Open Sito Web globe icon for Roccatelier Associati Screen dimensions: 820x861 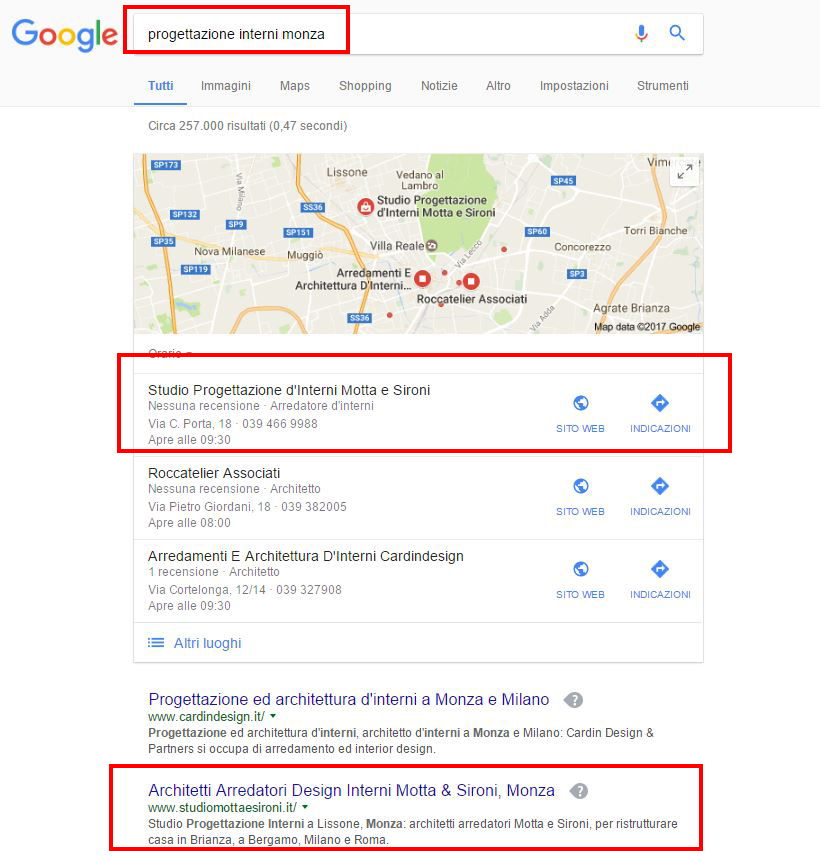(x=581, y=486)
